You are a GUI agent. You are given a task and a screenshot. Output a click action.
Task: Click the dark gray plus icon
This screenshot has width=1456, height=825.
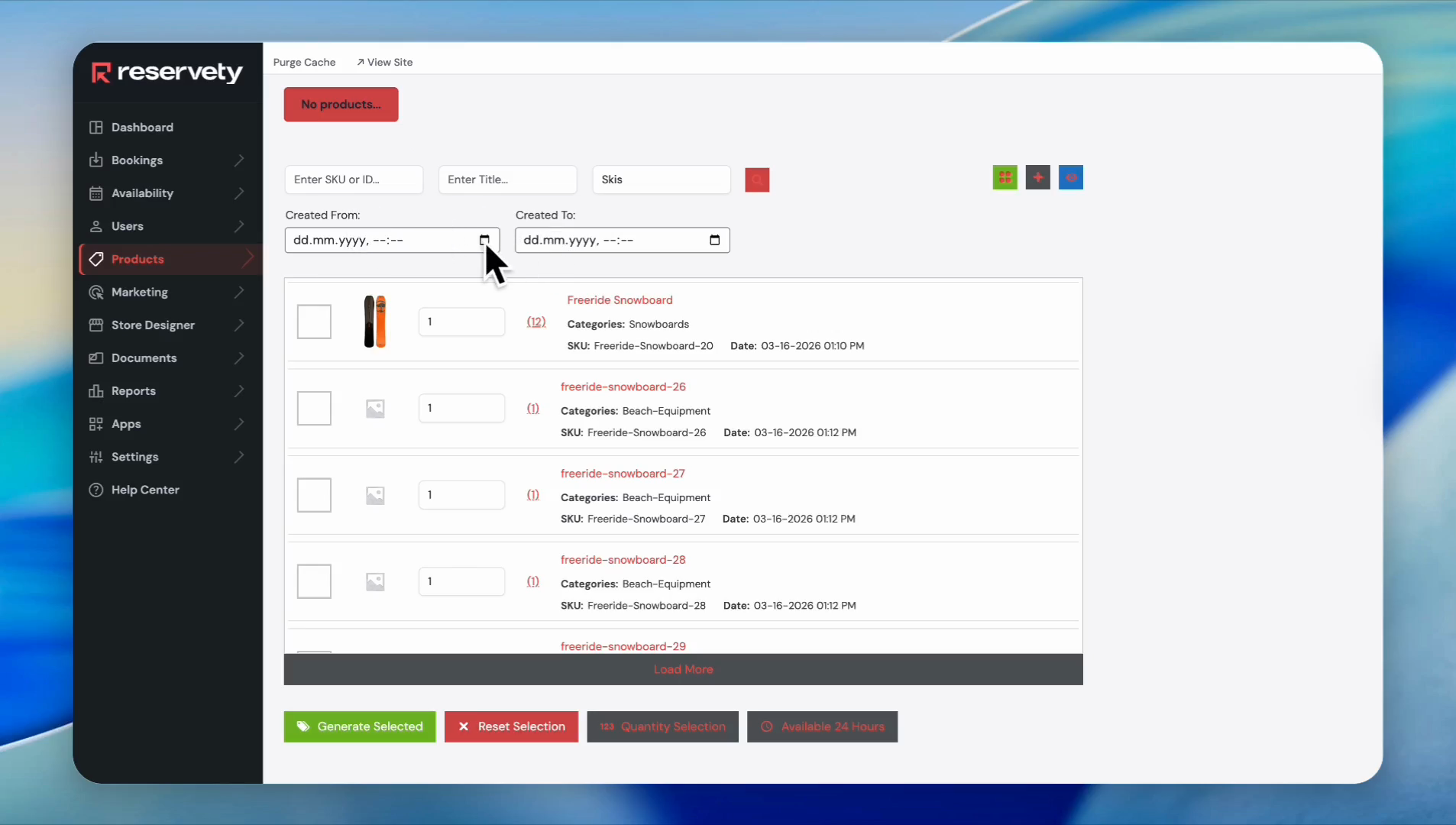[x=1037, y=177]
